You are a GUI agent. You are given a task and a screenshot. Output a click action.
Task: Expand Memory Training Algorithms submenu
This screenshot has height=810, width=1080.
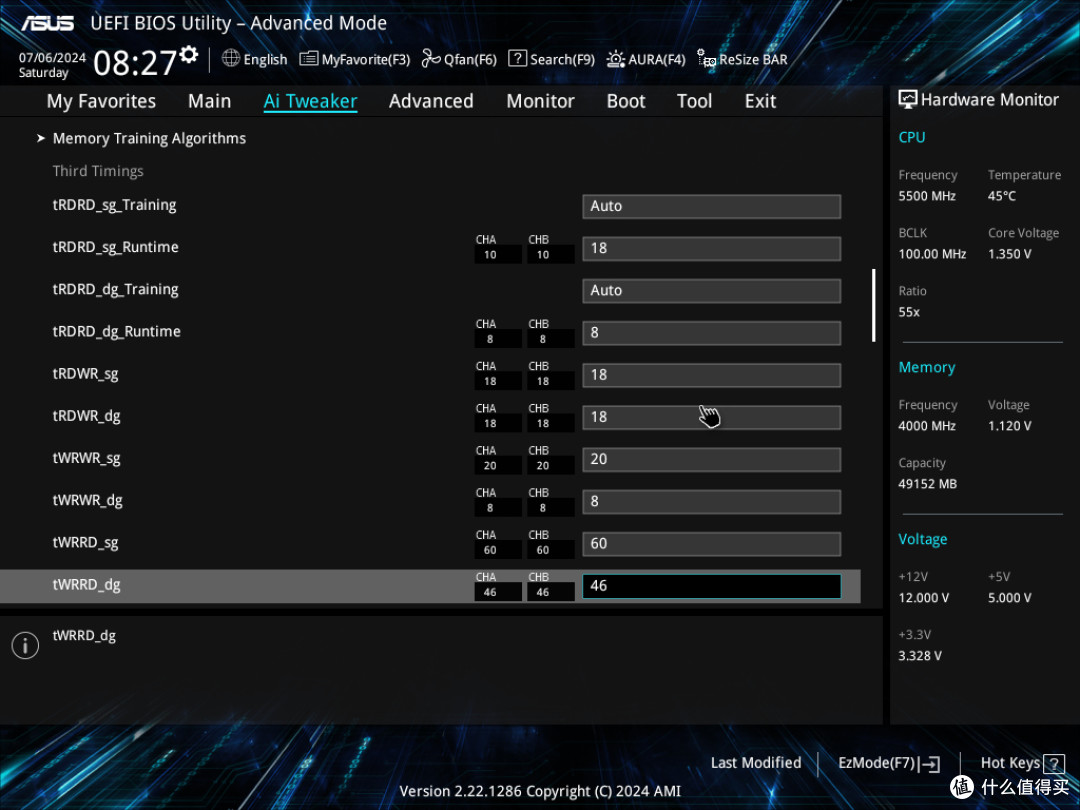click(149, 138)
